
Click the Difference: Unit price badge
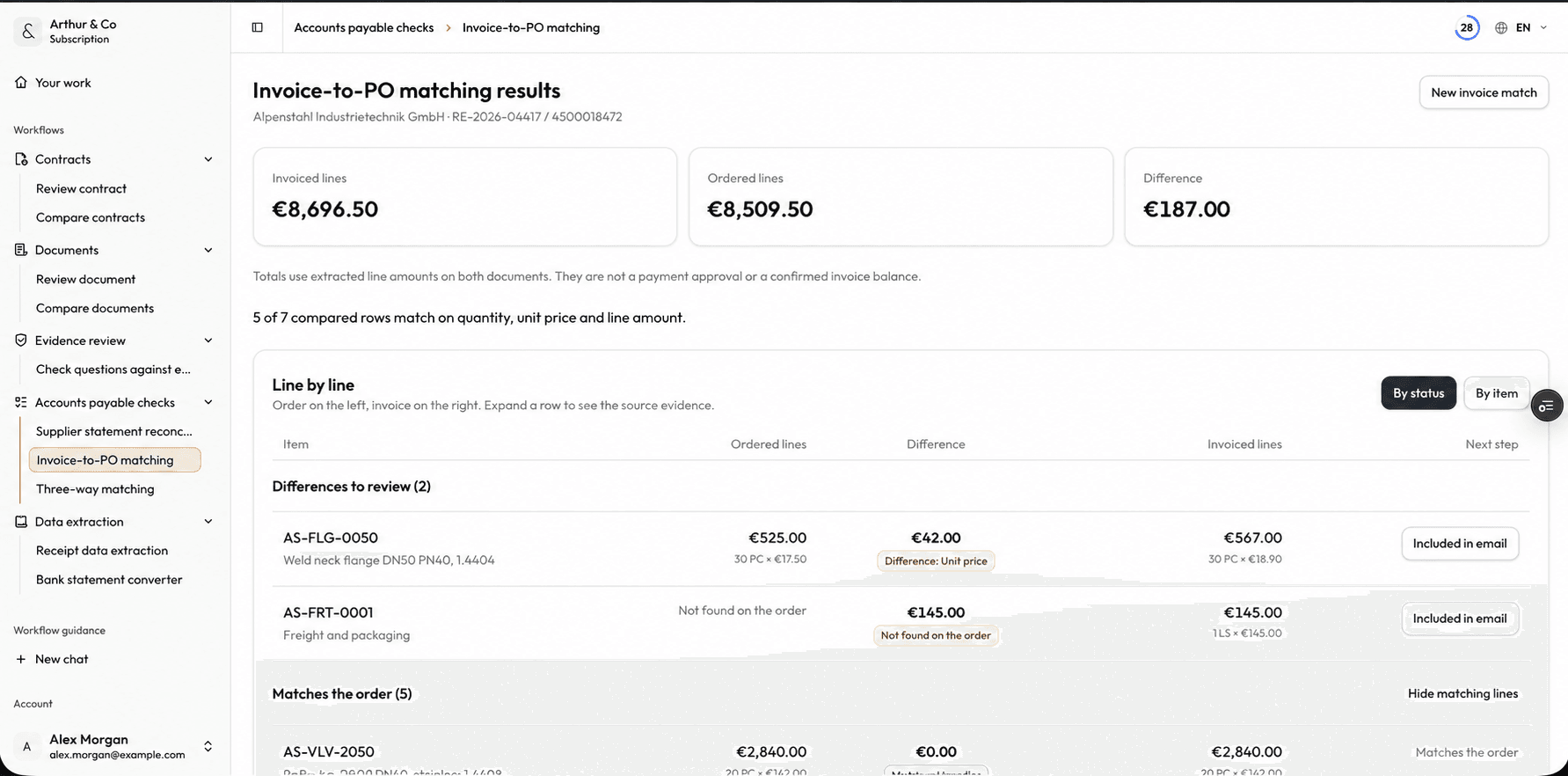click(936, 561)
